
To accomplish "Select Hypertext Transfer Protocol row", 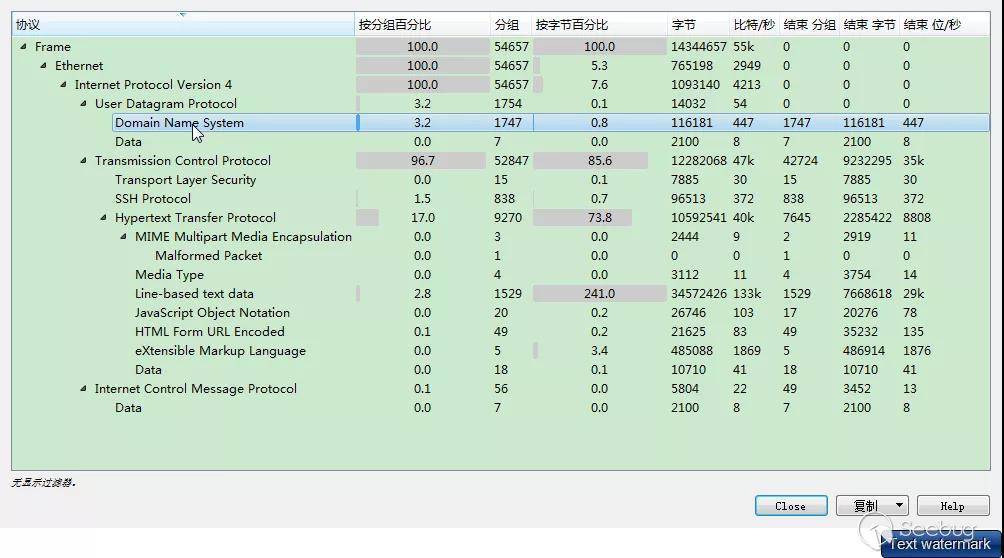I will point(501,218).
